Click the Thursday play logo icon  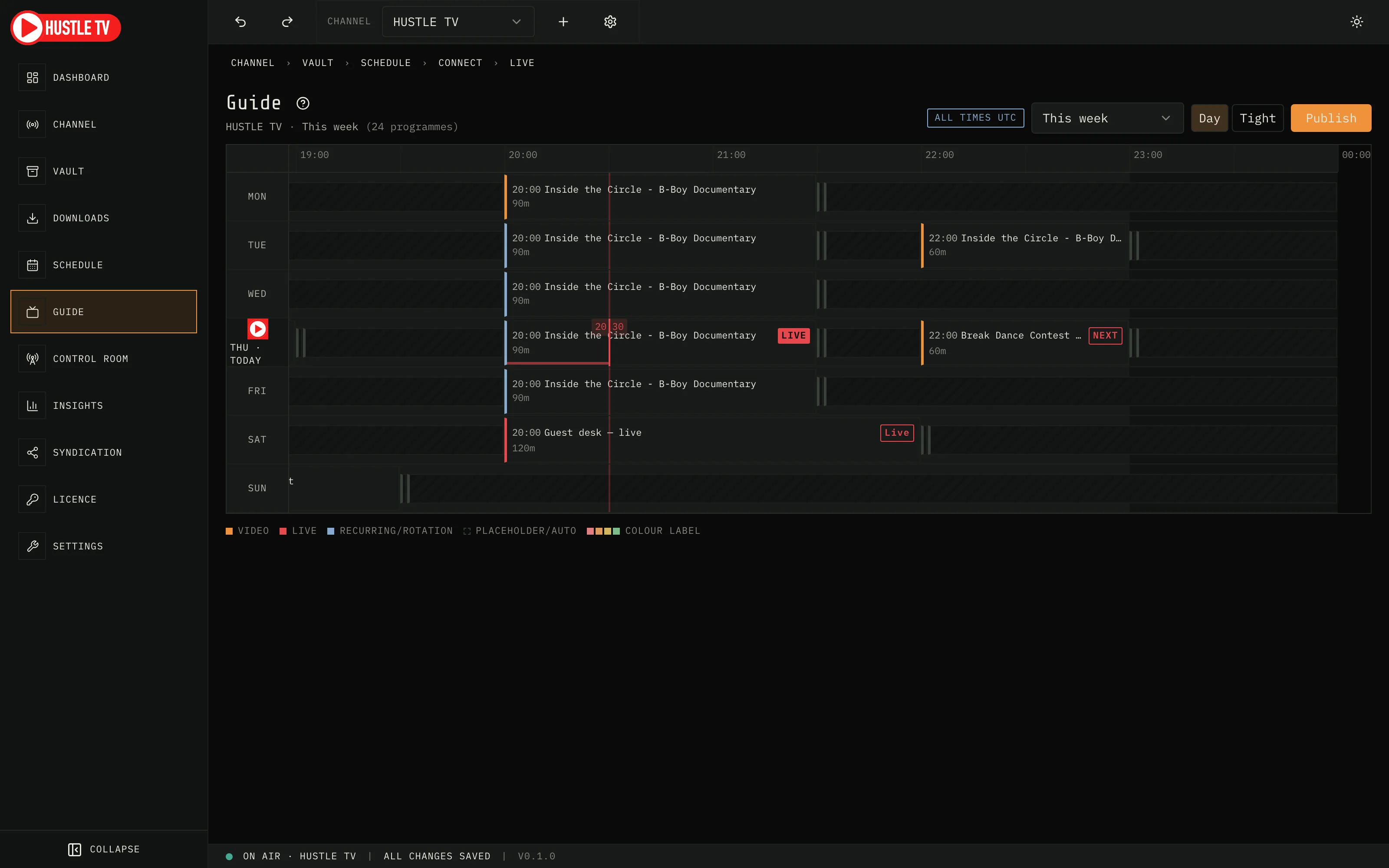(x=258, y=329)
